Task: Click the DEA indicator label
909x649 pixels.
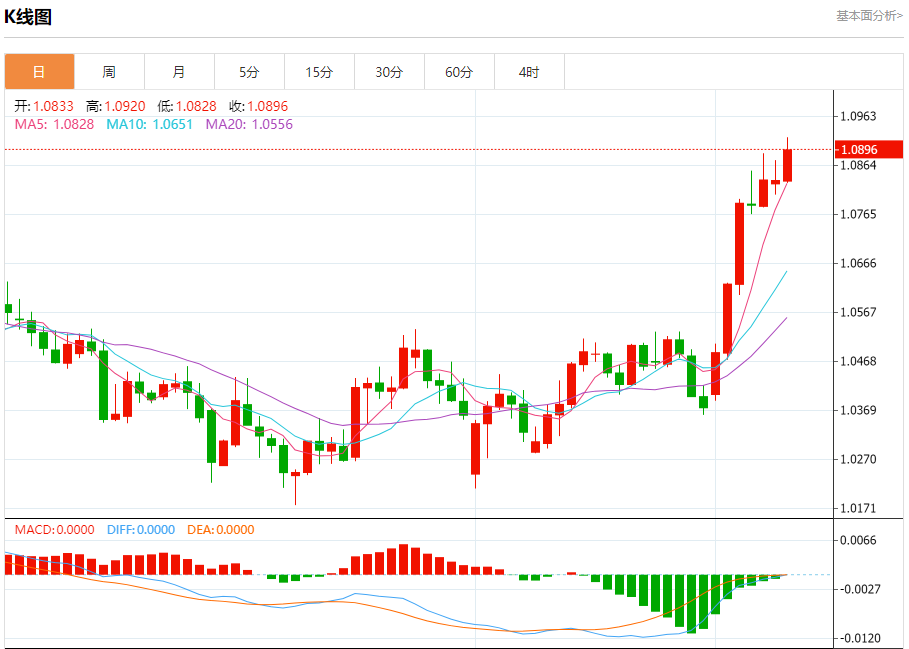Action: pos(221,530)
